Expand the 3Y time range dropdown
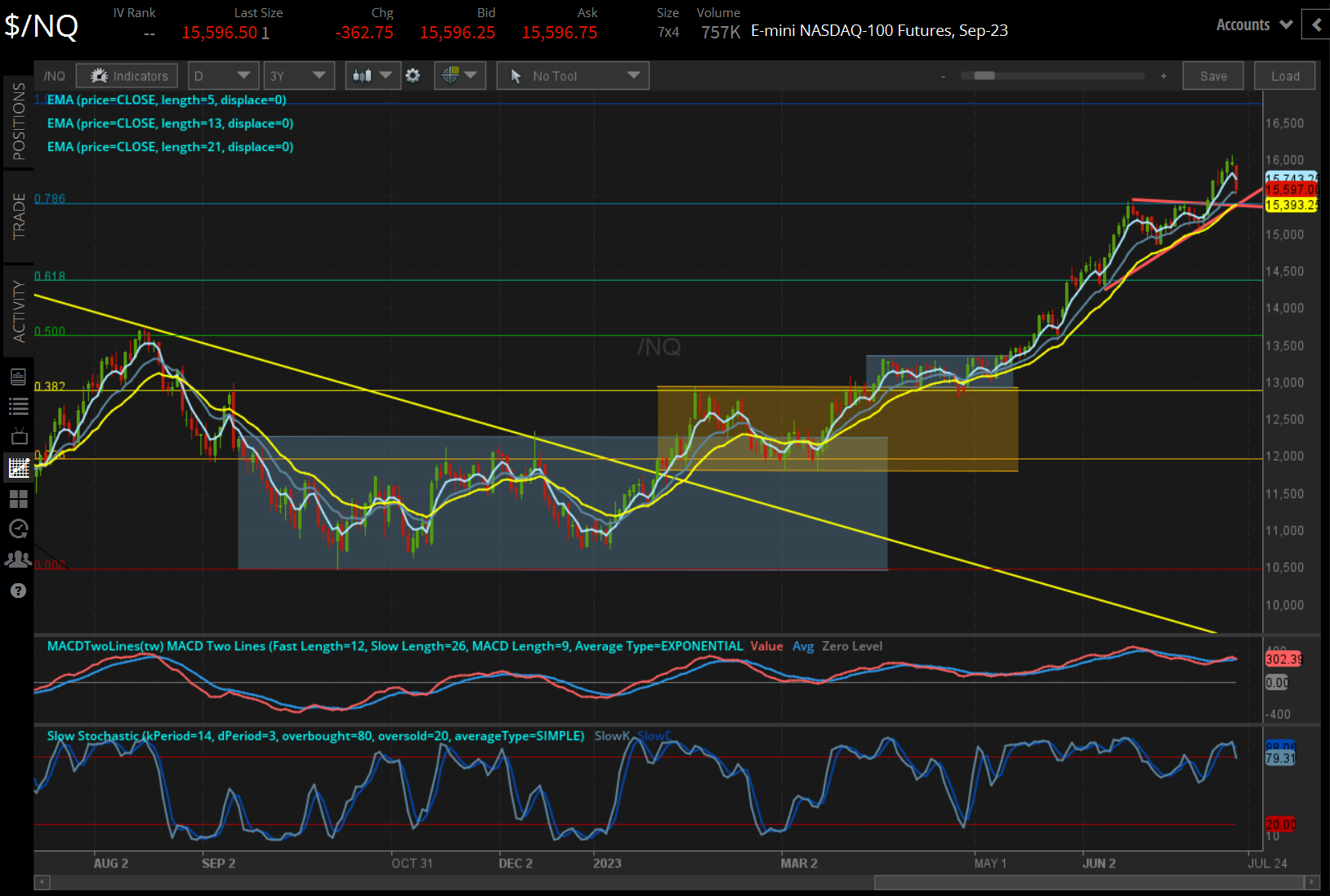The width and height of the screenshot is (1330, 896). coord(299,75)
